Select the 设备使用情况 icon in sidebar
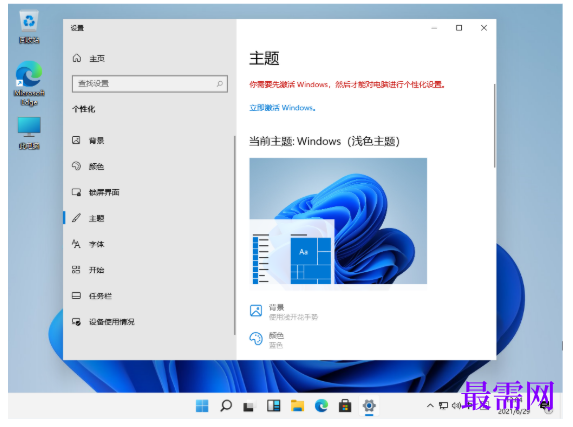The width and height of the screenshot is (573, 427). (76, 321)
